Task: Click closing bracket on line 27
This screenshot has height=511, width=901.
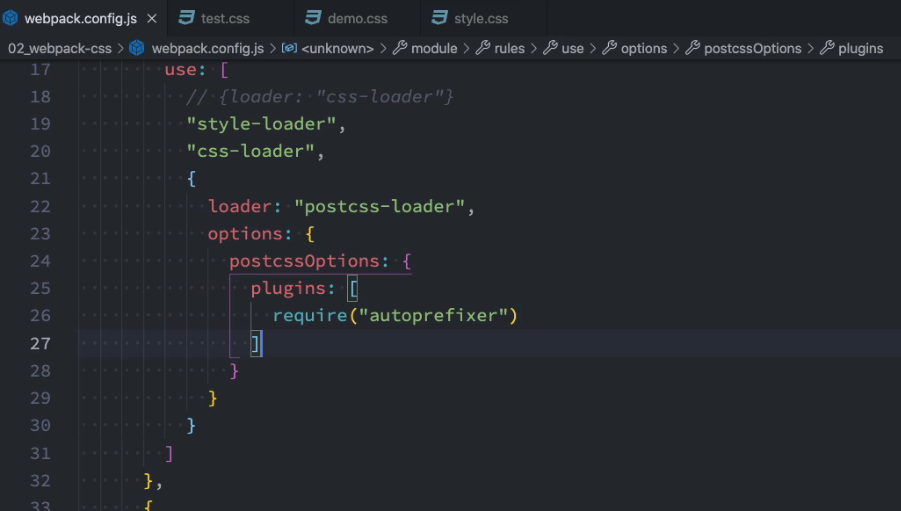Action: [x=256, y=344]
